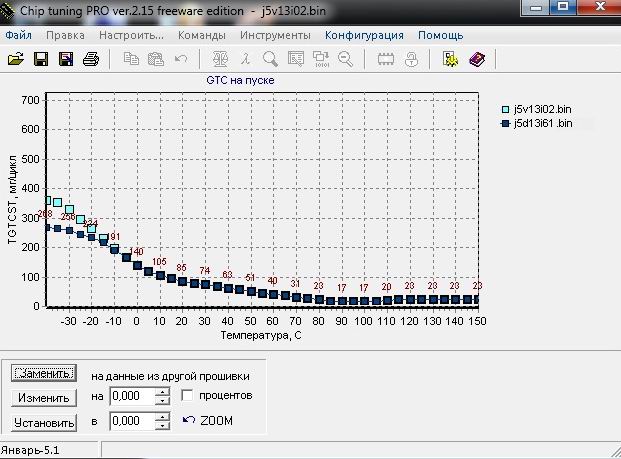Screen dimensions: 621x459
Task: Open the Конфигурация menu
Action: pos(364,35)
